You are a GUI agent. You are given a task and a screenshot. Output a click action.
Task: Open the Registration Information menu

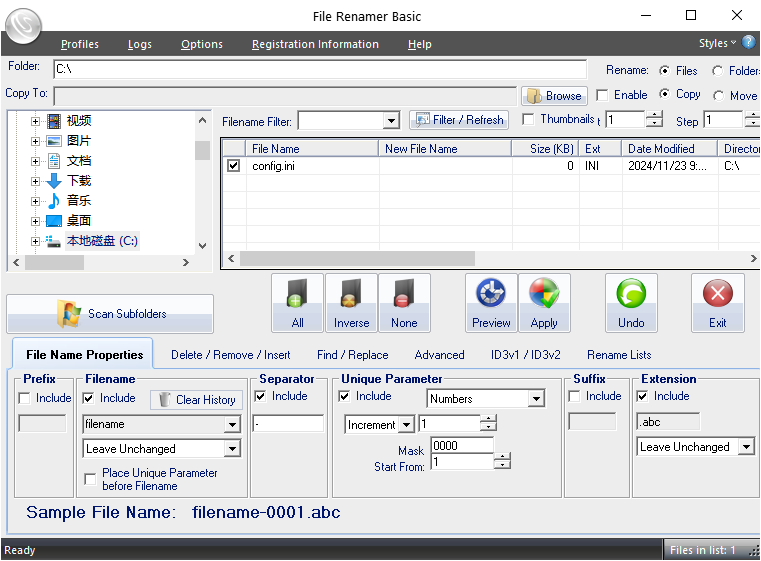(x=315, y=44)
